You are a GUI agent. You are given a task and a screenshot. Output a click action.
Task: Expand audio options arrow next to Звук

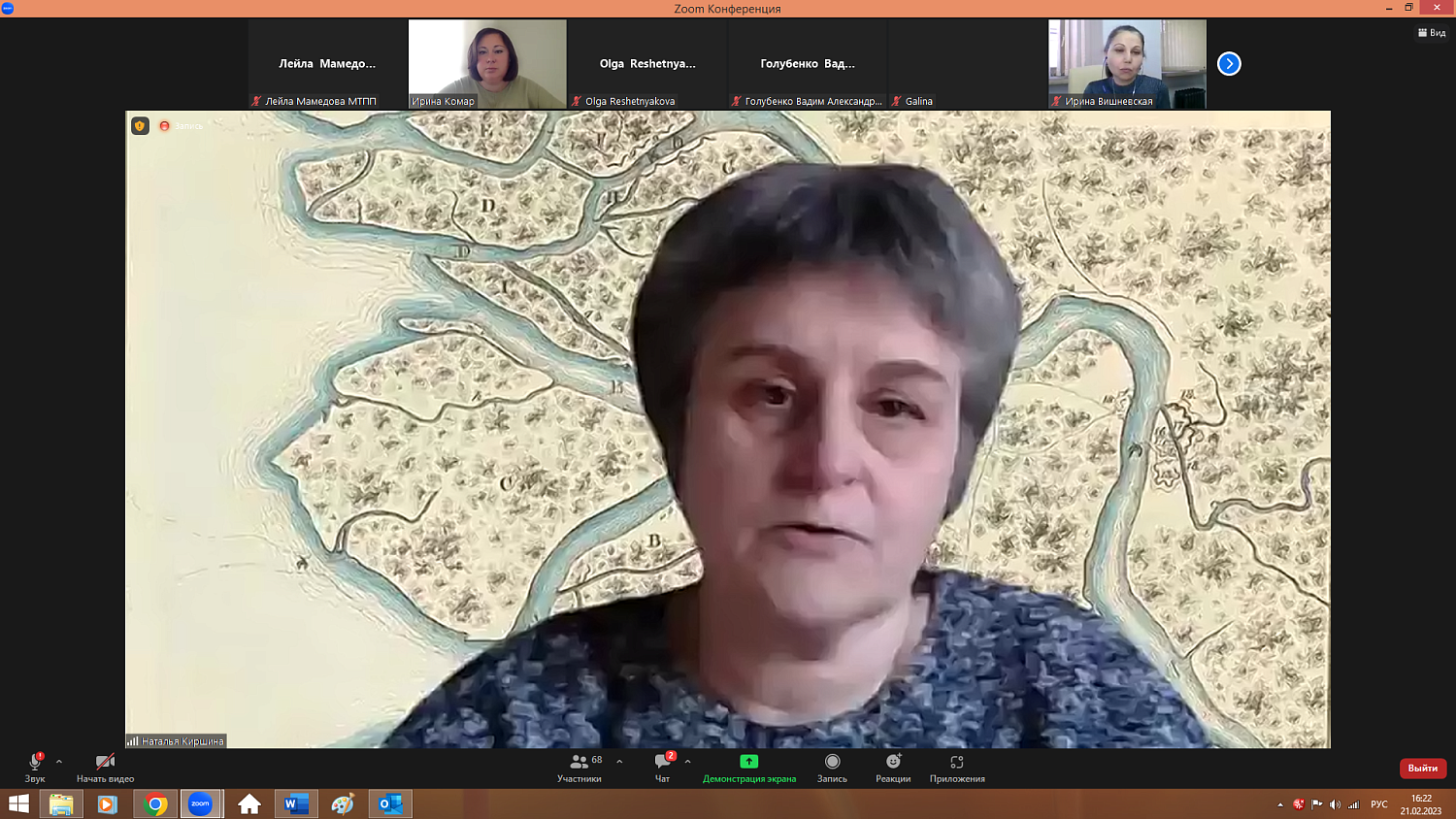coord(59,762)
